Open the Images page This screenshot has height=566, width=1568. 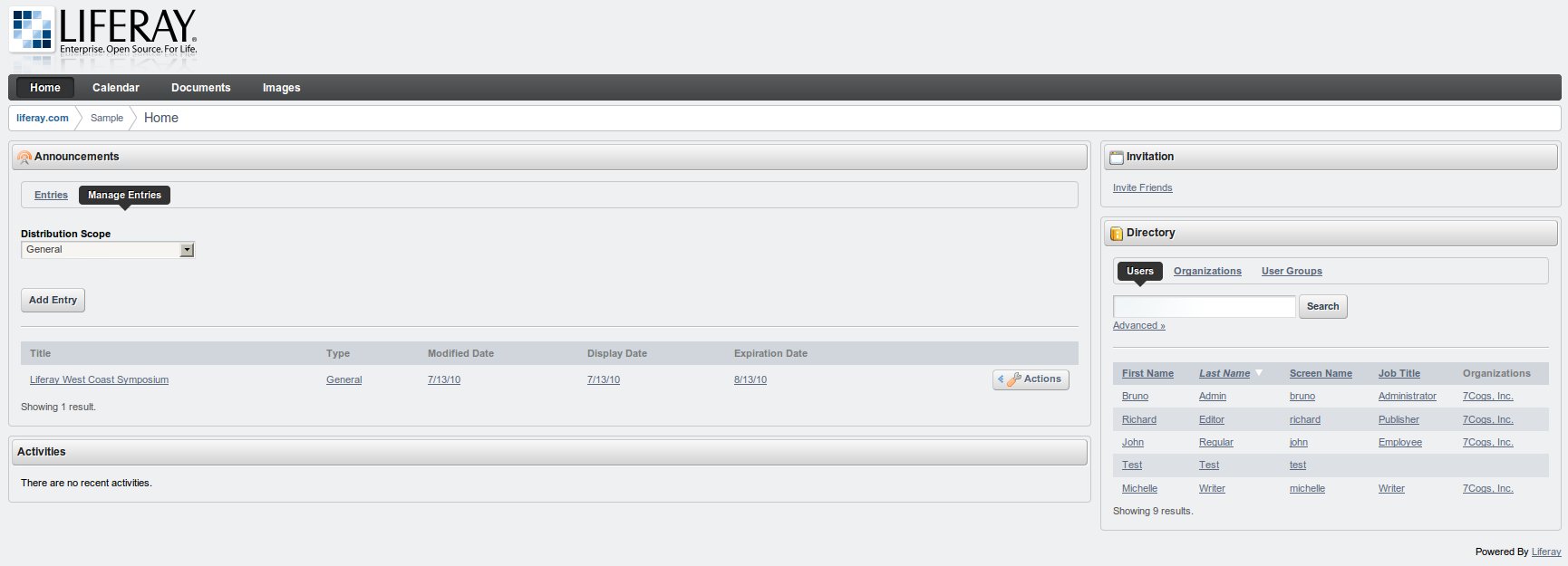click(282, 88)
